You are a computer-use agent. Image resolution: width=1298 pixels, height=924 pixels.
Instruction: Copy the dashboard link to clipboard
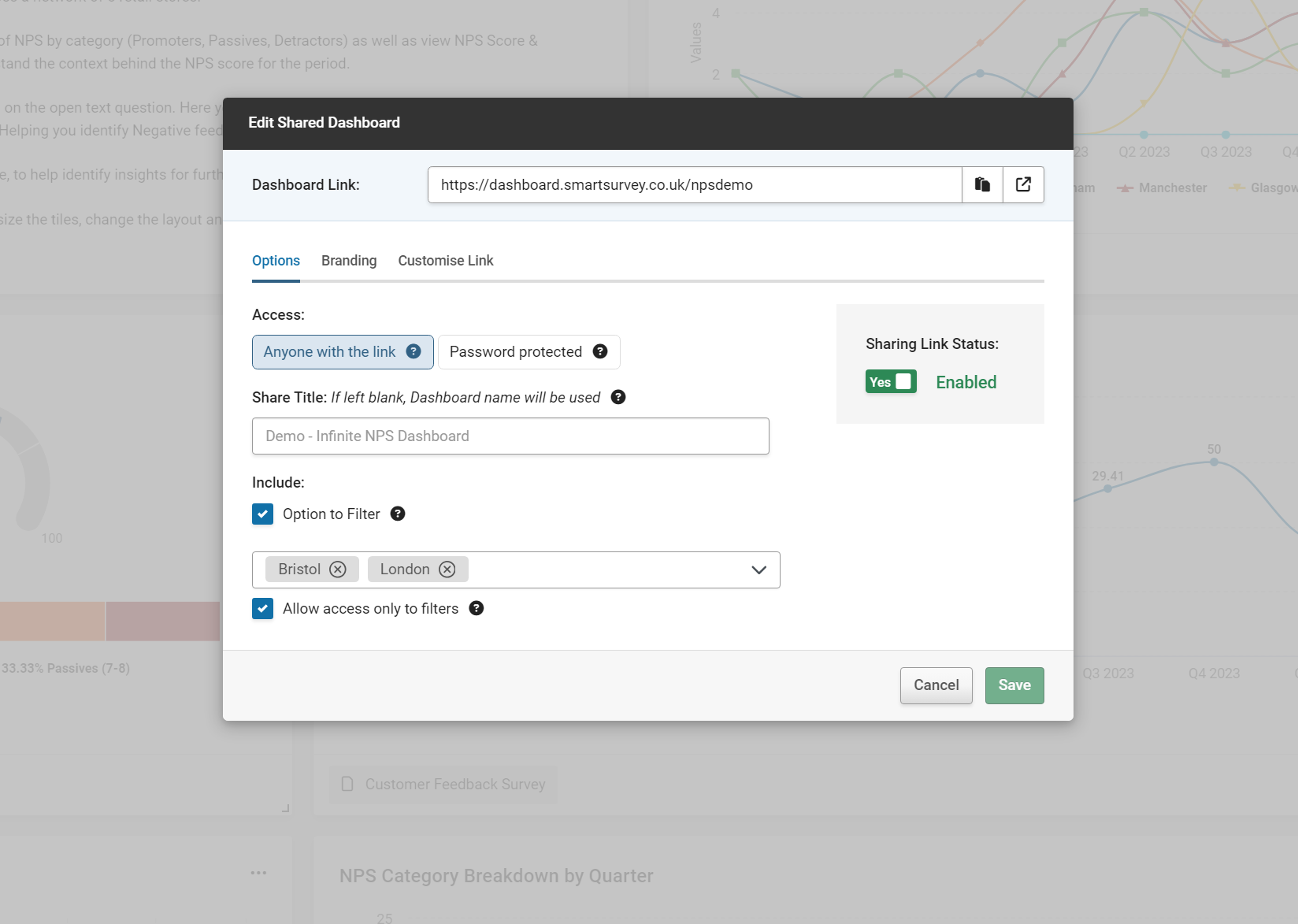coord(981,184)
